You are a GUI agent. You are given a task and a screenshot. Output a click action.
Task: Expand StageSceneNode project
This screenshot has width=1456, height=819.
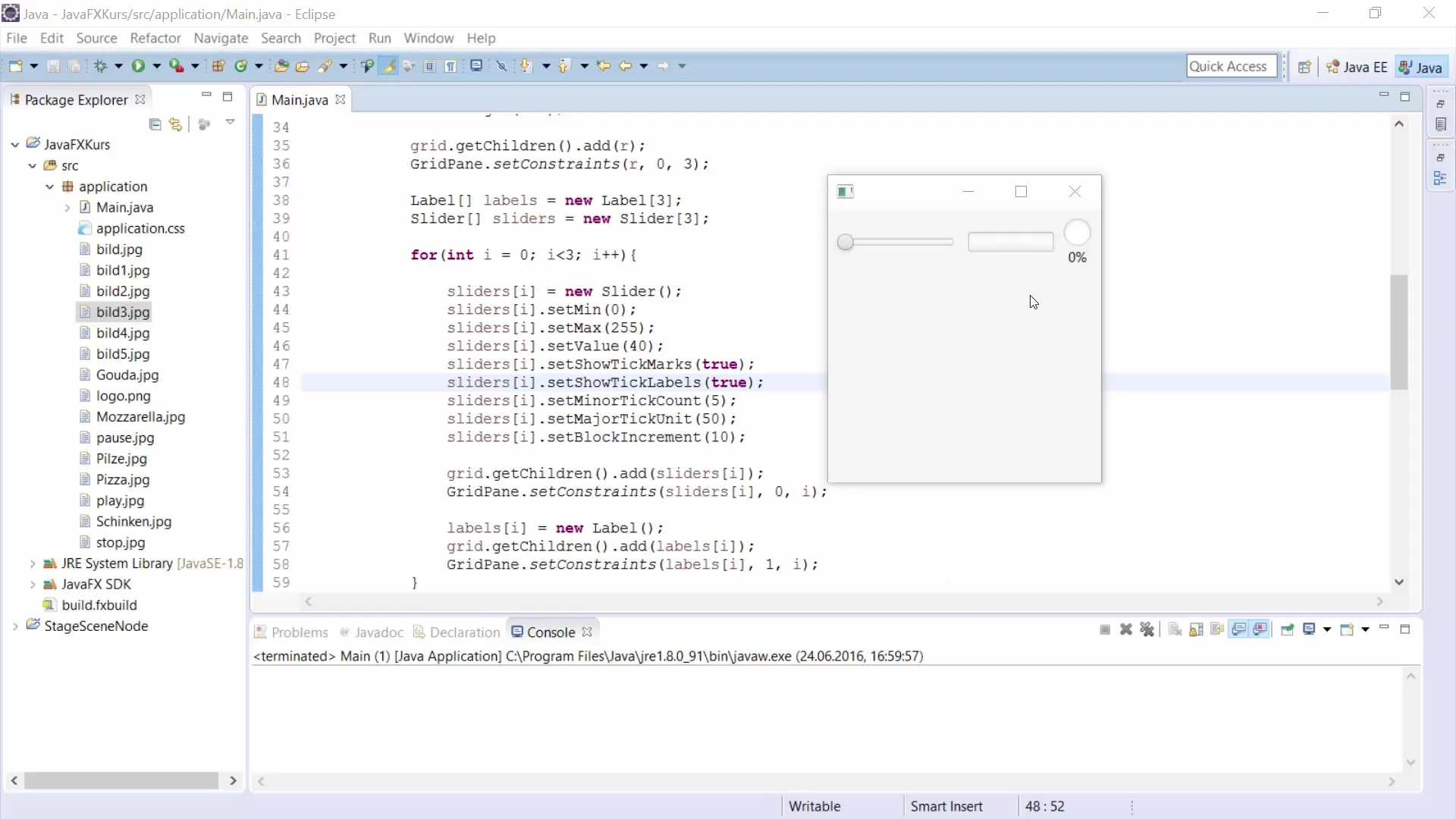tap(15, 626)
